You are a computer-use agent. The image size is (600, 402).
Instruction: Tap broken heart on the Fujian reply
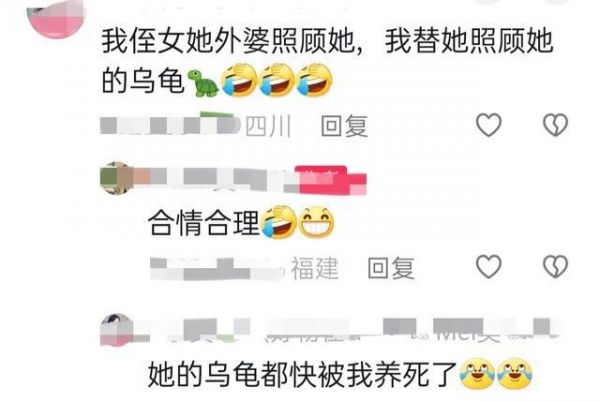556,266
